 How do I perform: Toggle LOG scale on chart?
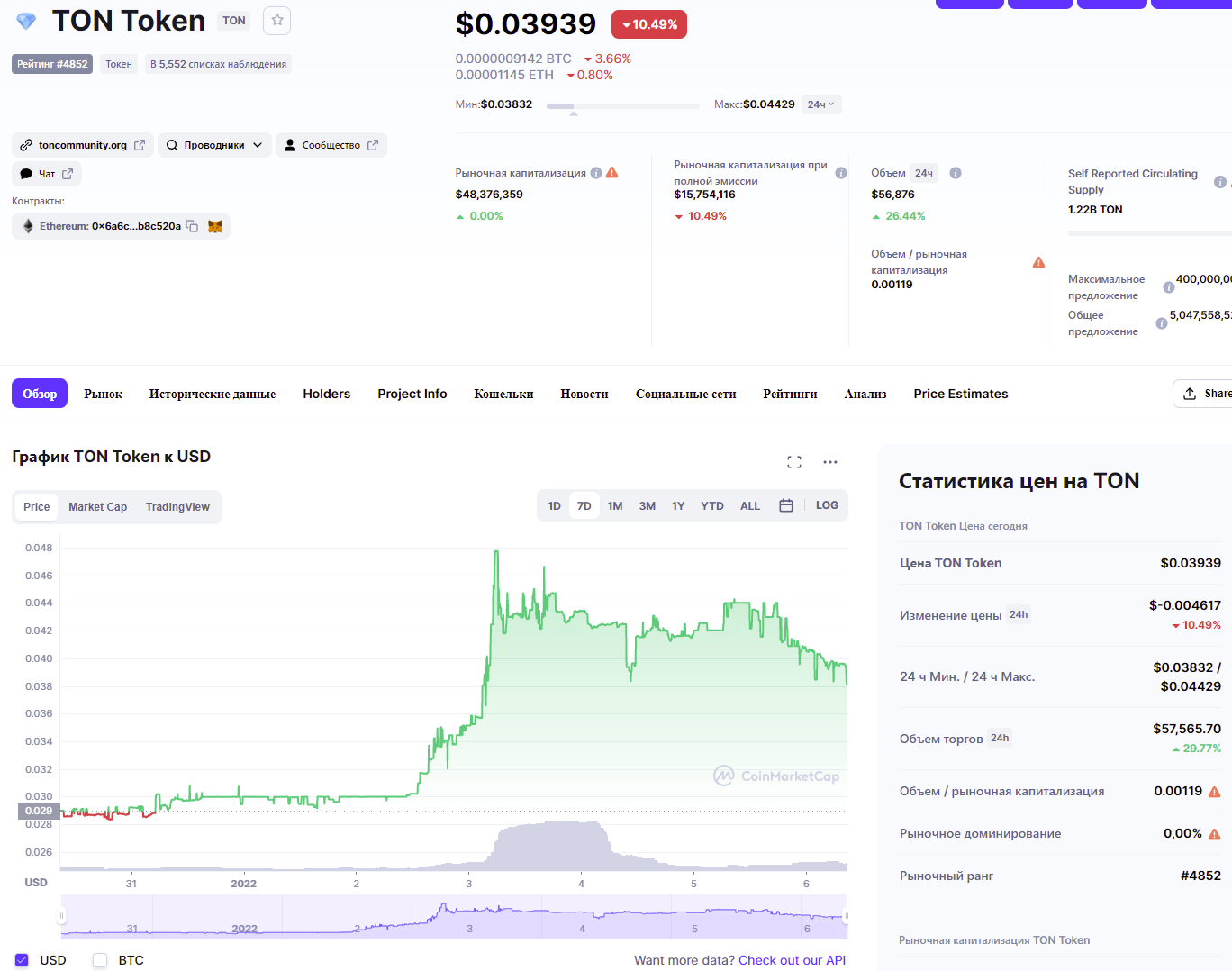click(827, 505)
